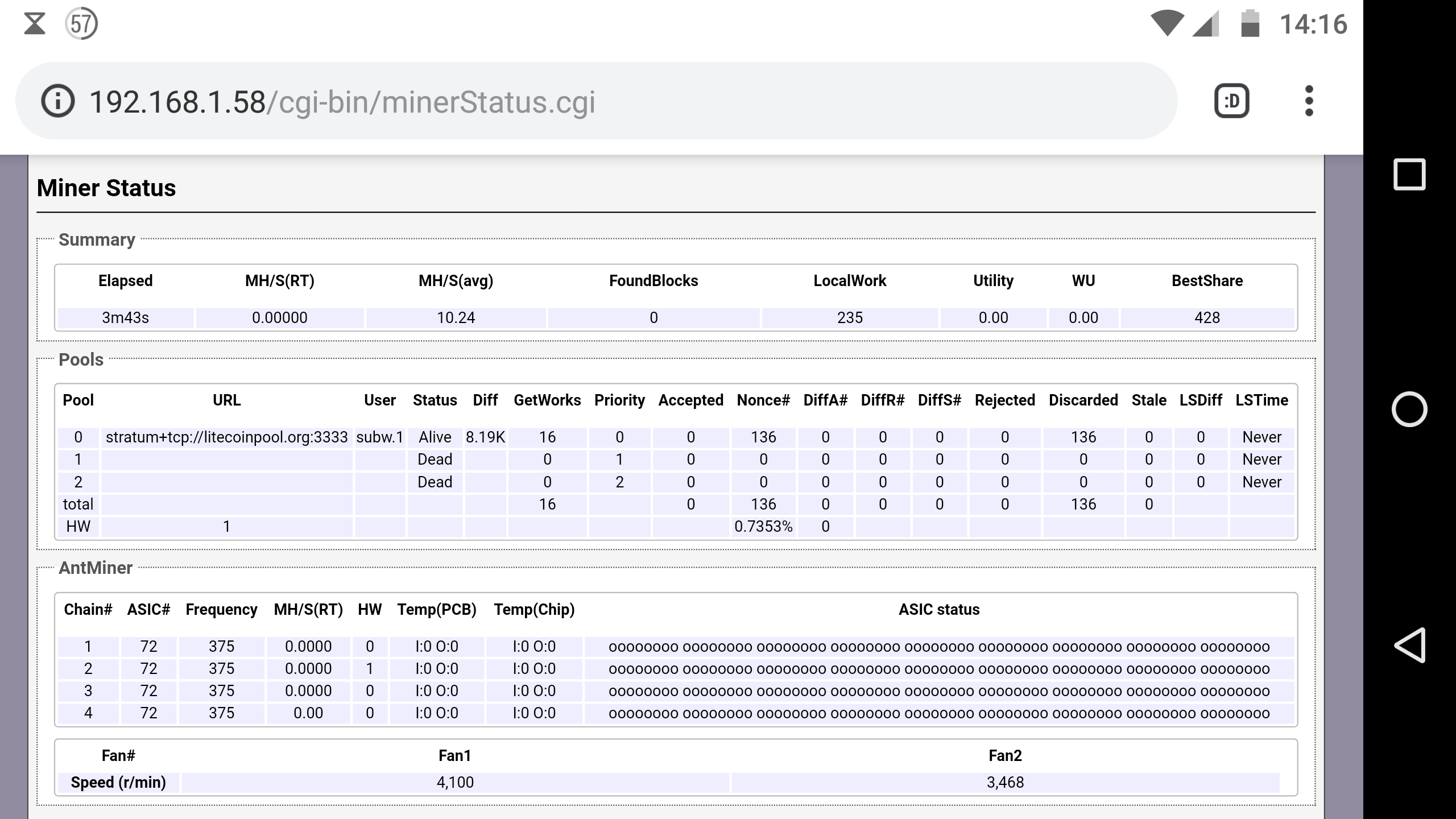The image size is (1456, 819).
Task: Click the Chain# column header
Action: [x=88, y=609]
